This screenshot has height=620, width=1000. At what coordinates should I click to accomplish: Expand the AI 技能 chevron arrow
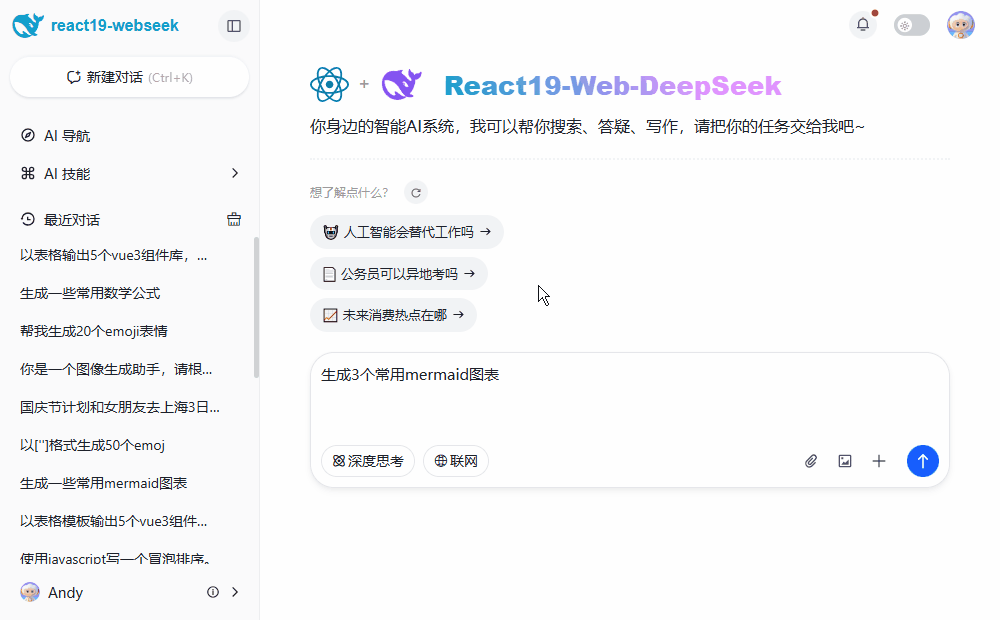235,173
